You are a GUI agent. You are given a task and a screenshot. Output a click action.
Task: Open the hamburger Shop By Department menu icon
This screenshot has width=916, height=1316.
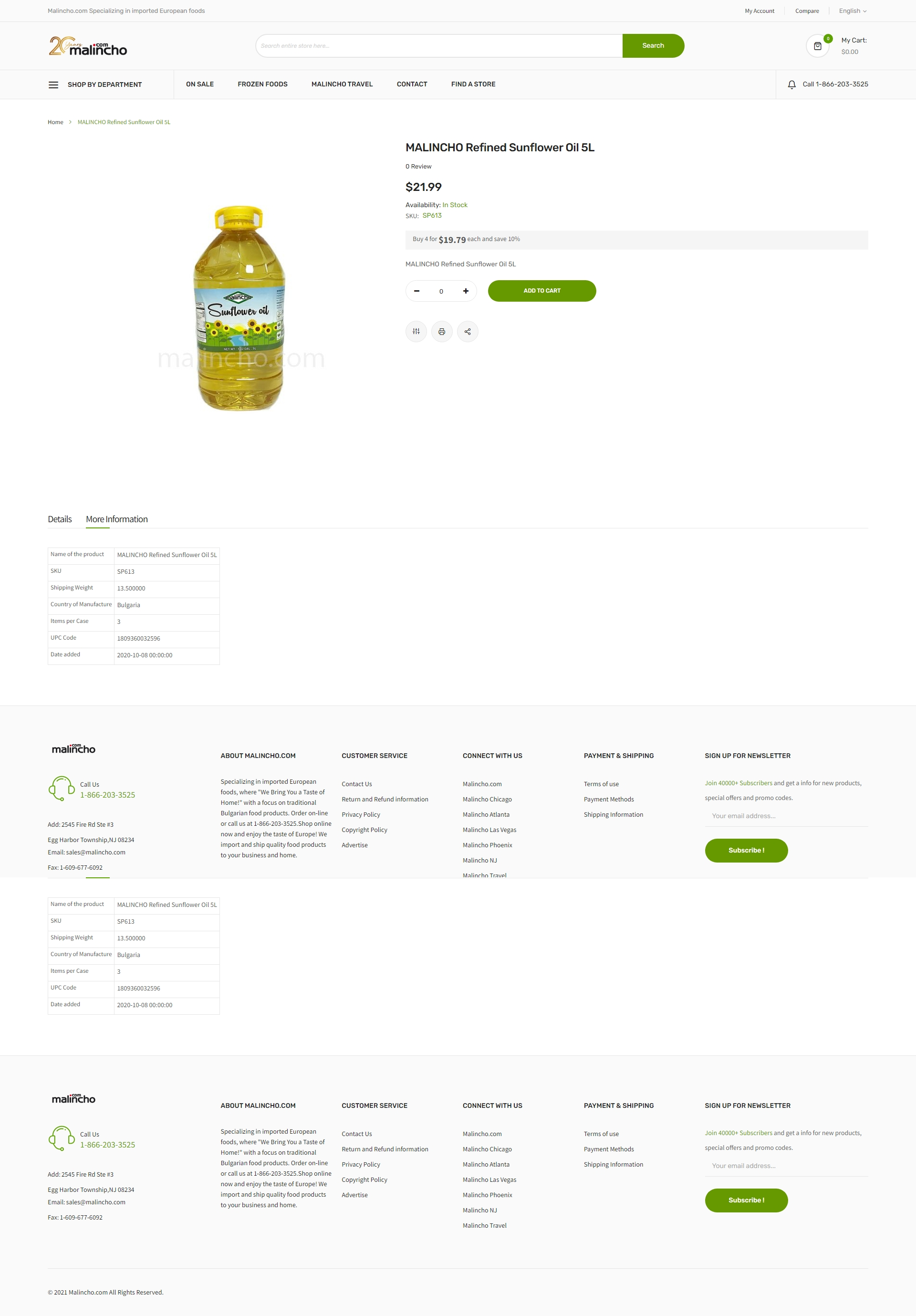pos(53,85)
